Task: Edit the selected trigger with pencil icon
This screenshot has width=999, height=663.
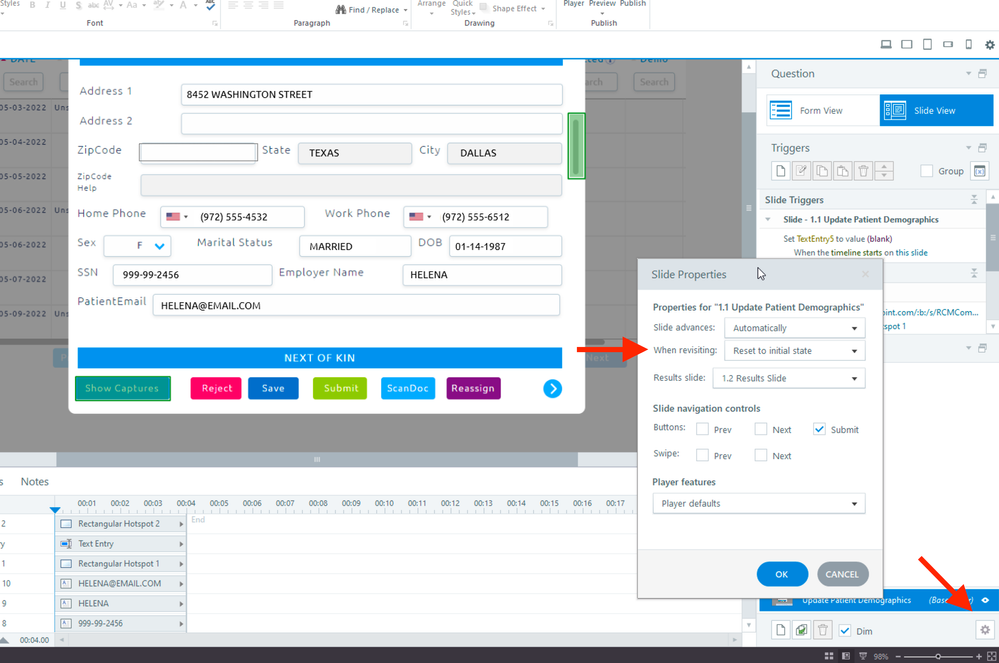Action: (x=801, y=171)
